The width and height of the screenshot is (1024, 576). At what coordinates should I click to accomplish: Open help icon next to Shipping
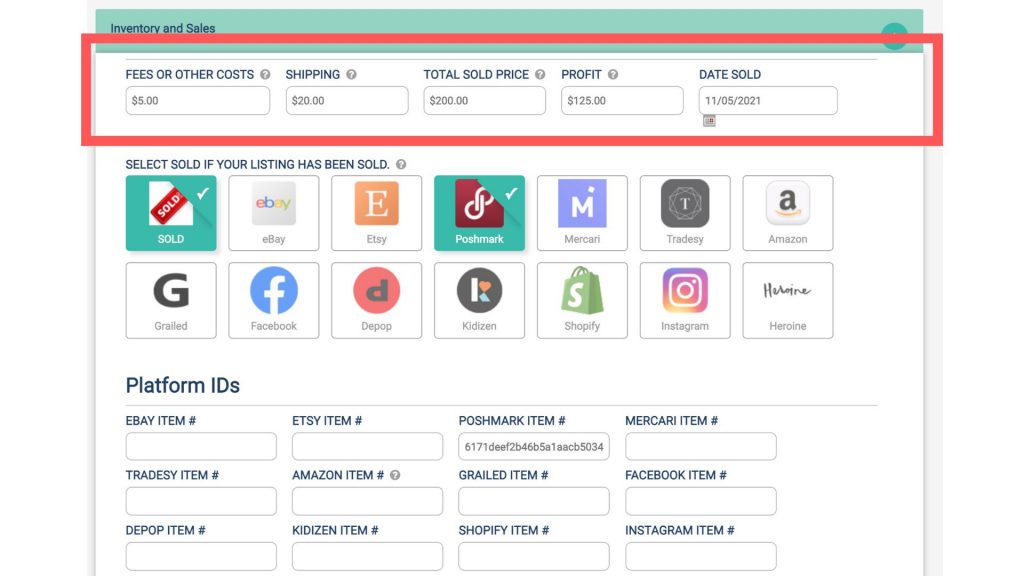(351, 74)
